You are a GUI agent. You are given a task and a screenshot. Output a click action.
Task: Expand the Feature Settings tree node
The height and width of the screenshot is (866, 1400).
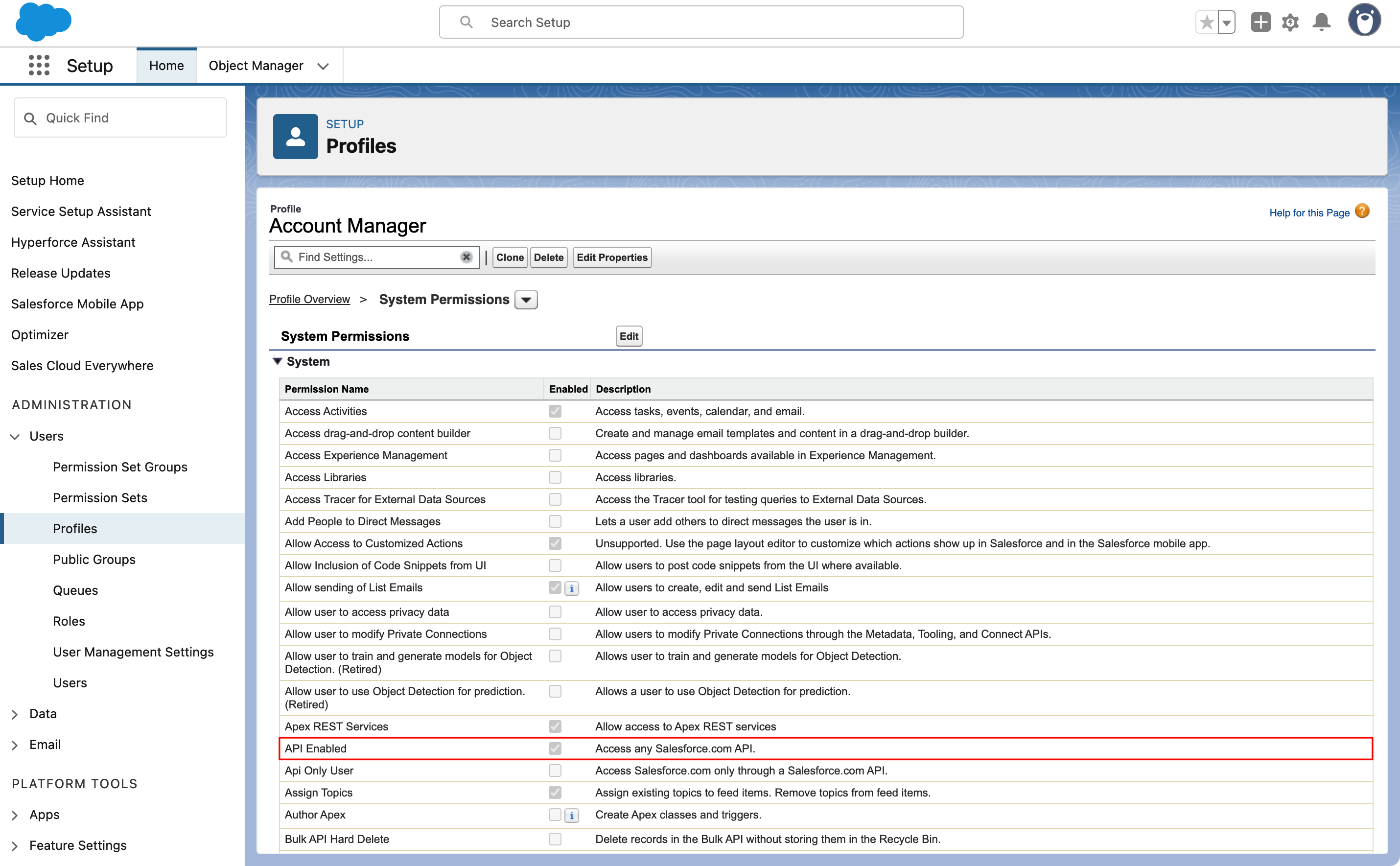(x=15, y=846)
